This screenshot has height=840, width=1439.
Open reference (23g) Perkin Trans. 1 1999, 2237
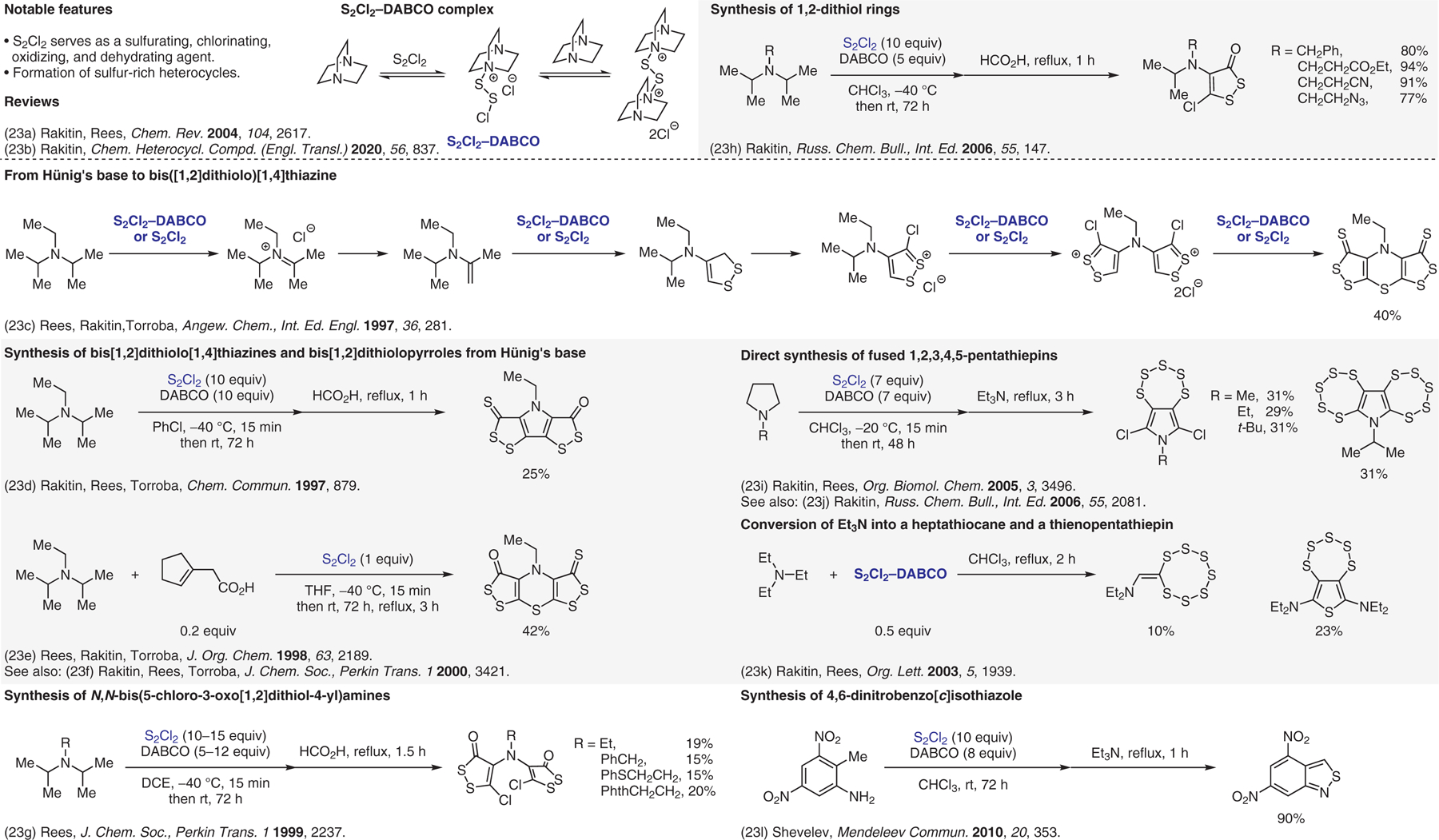pyautogui.click(x=175, y=832)
